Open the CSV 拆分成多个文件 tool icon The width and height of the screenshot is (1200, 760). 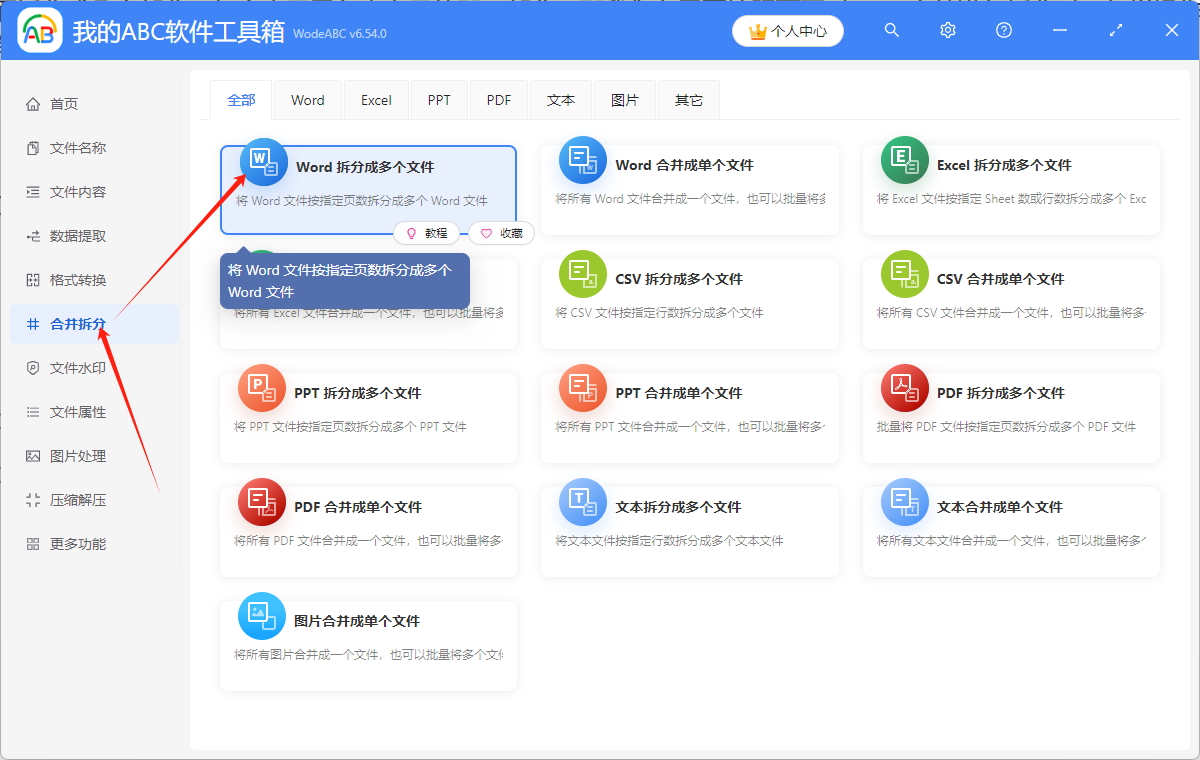click(583, 274)
